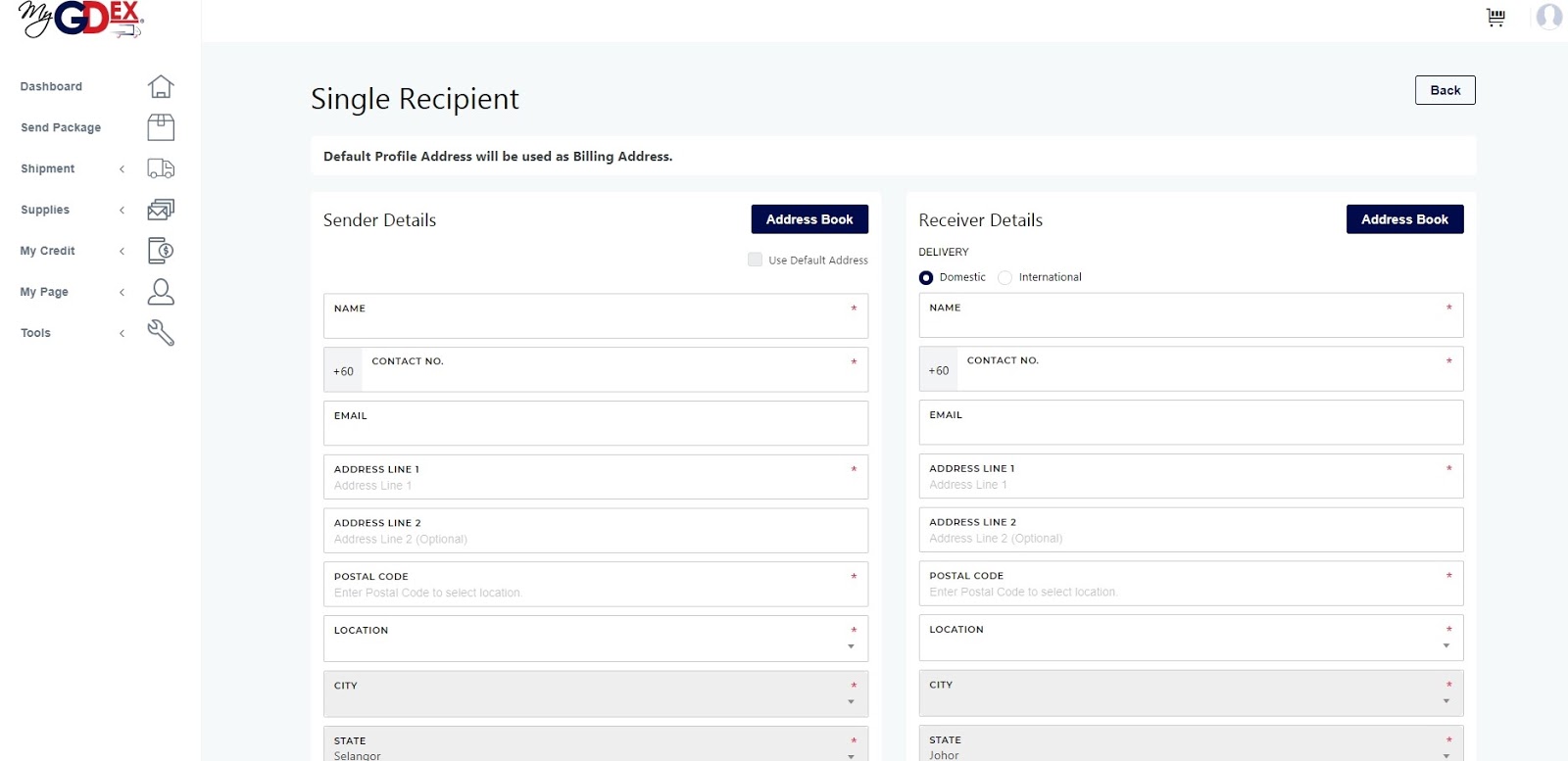Select the Domestic delivery option
Image resolution: width=1568 pixels, height=761 pixels.
(x=926, y=278)
